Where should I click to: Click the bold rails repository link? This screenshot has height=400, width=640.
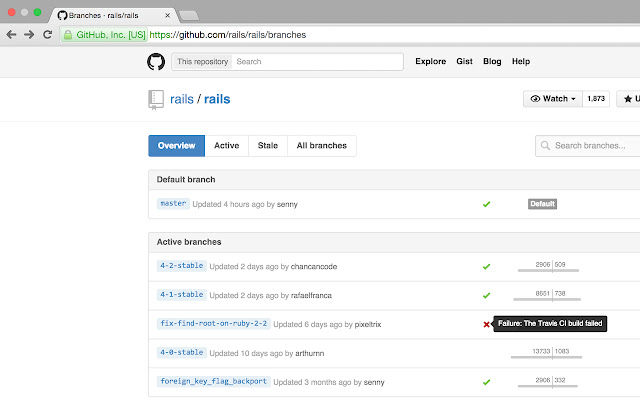click(217, 99)
